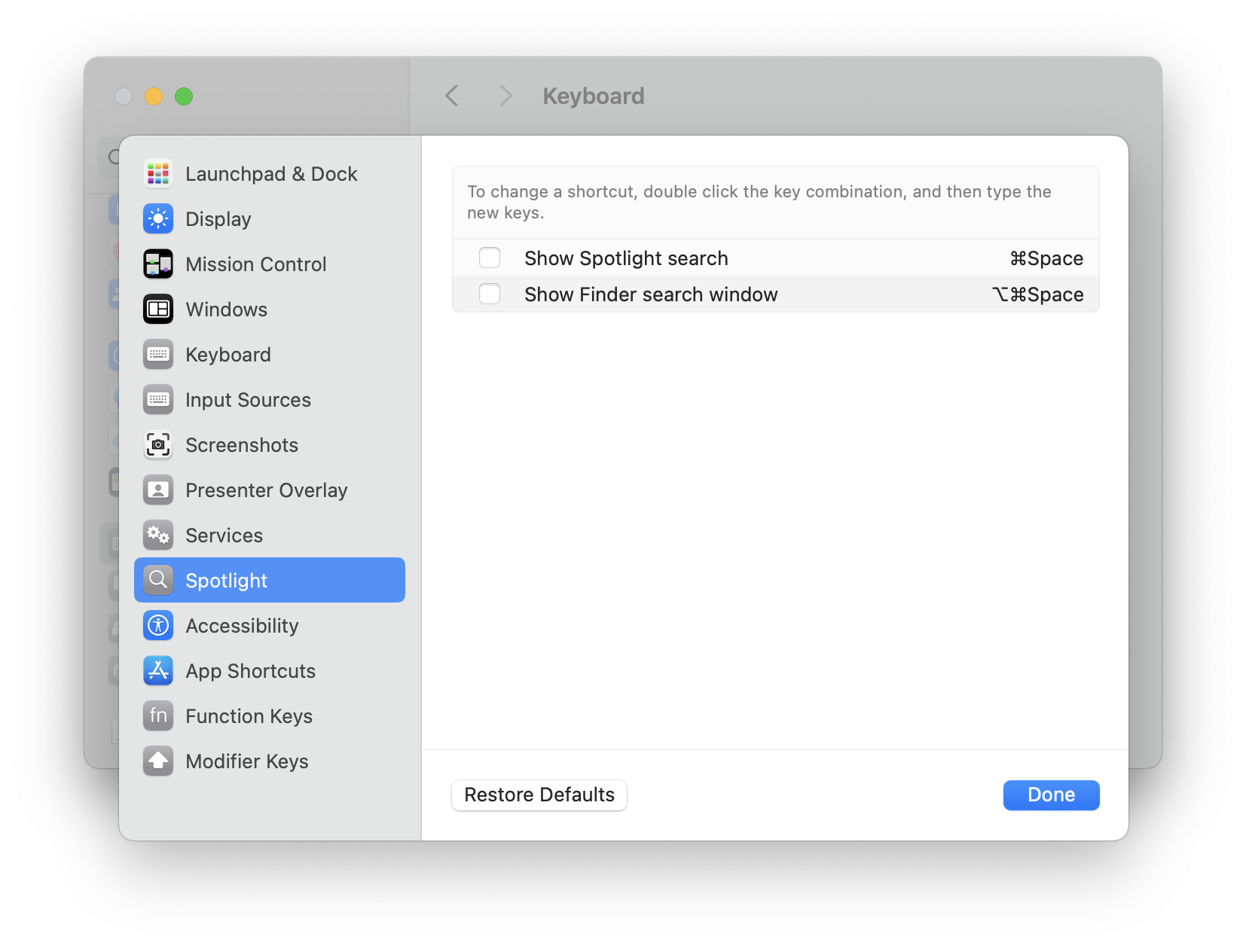The width and height of the screenshot is (1246, 952).
Task: Select Presenter Overlay in the sidebar
Action: (270, 490)
